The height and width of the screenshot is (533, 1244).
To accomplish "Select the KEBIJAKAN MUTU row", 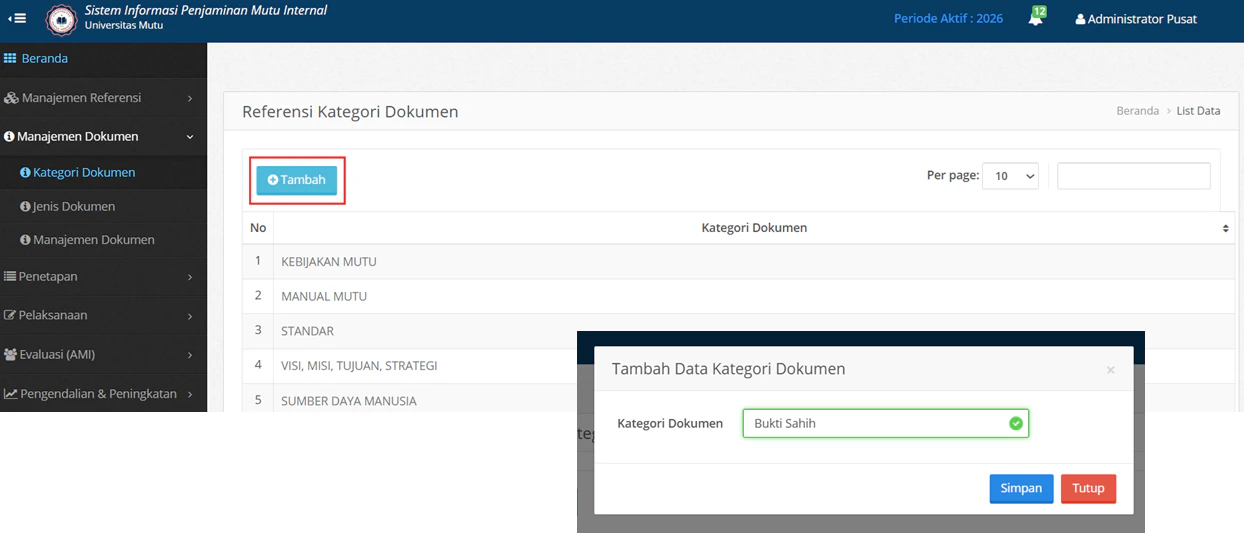I will (x=738, y=262).
